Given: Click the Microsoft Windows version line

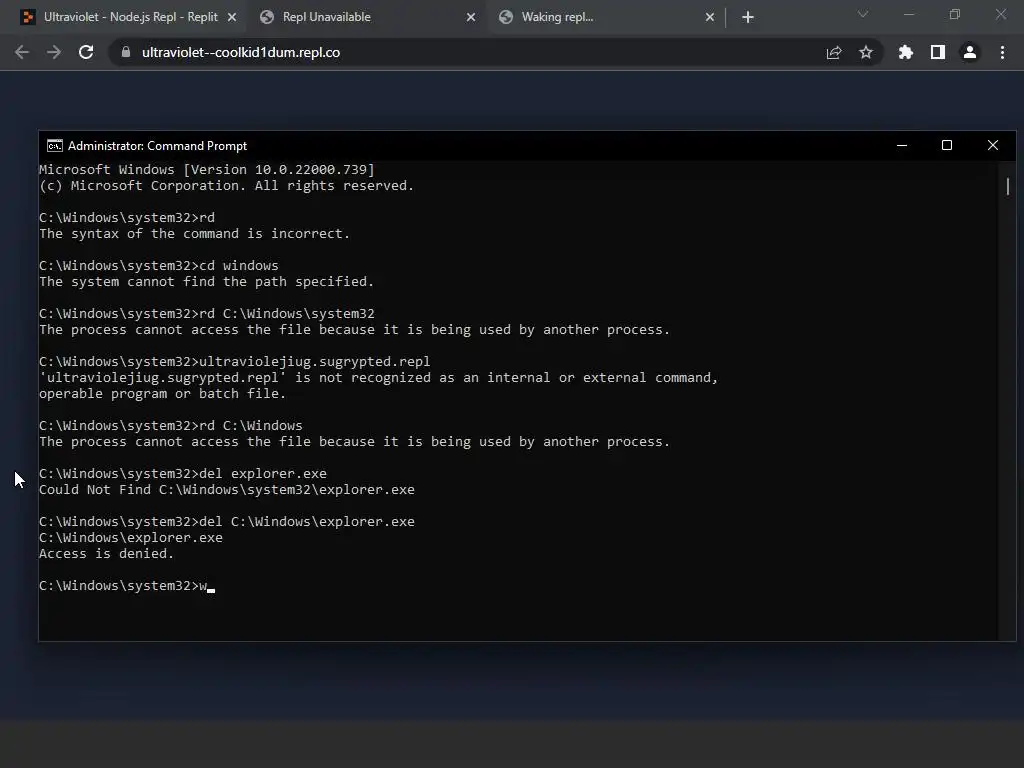Looking at the screenshot, I should pyautogui.click(x=207, y=169).
